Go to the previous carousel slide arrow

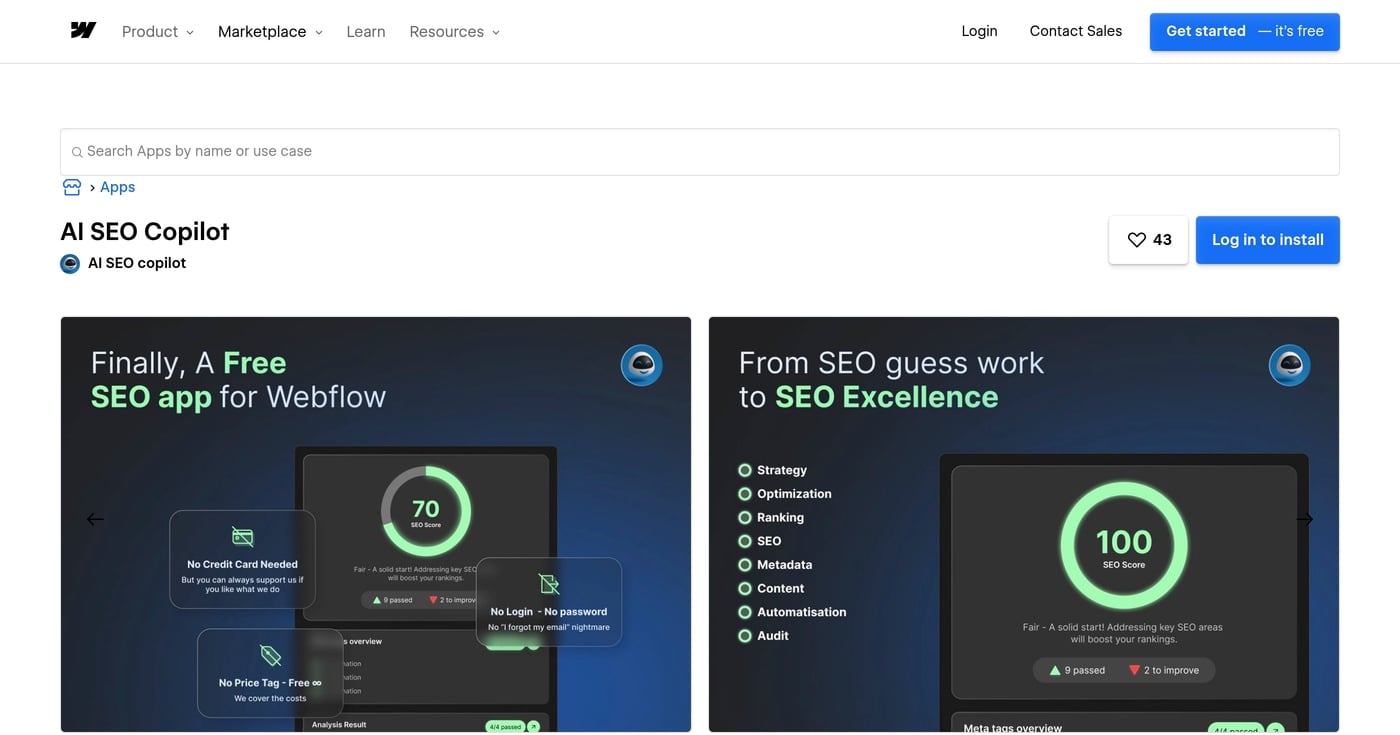[95, 519]
